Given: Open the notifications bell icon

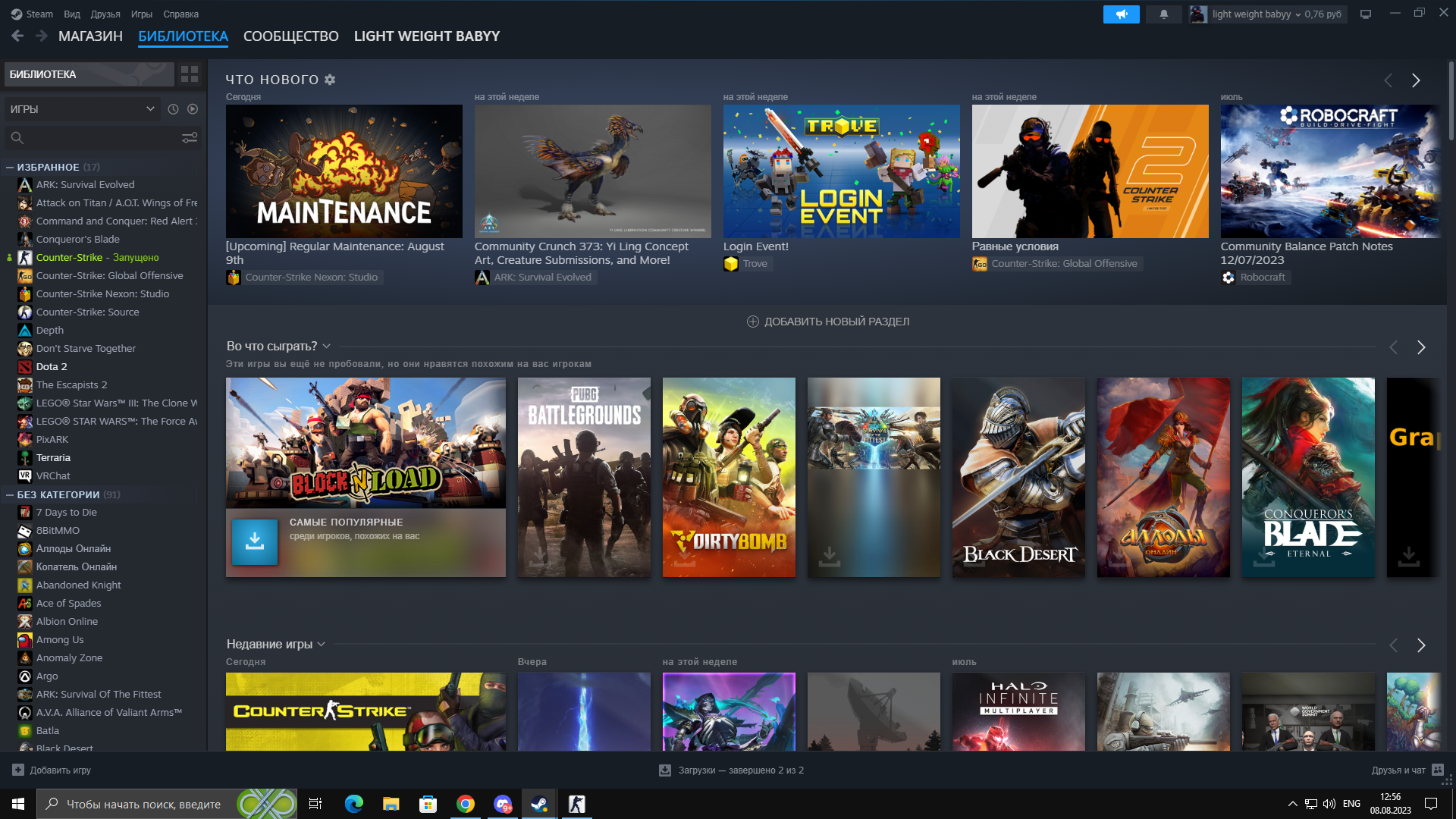Looking at the screenshot, I should coord(1163,14).
